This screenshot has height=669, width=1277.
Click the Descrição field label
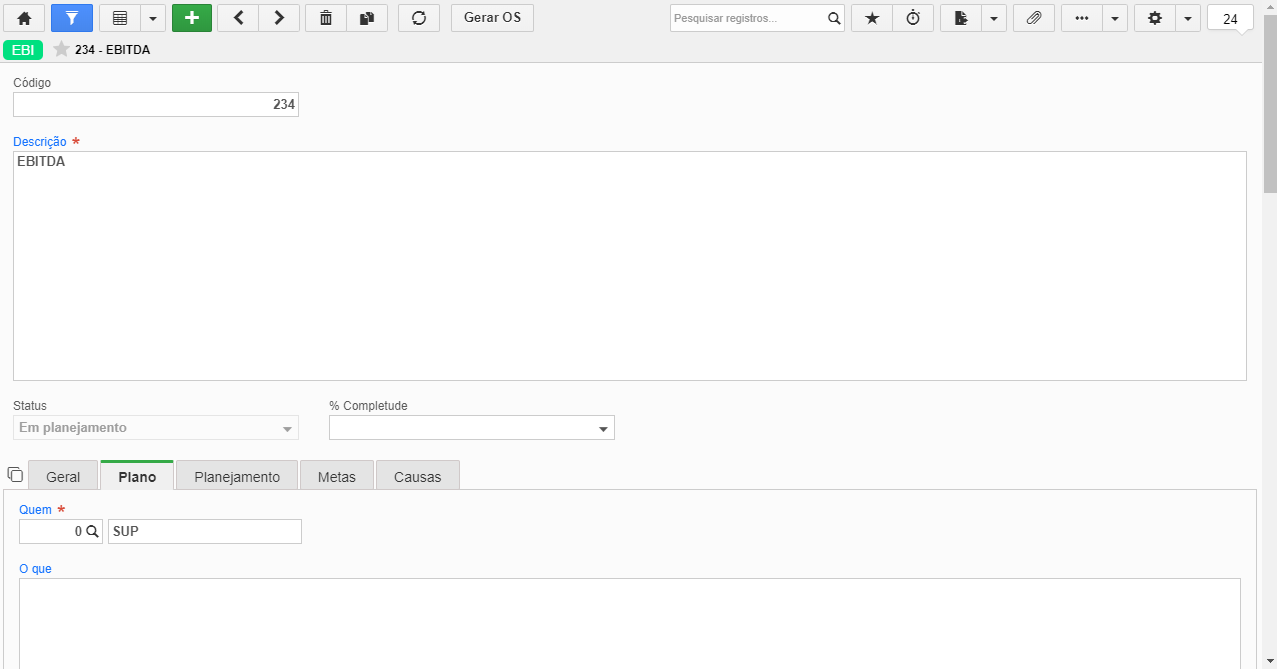(x=40, y=142)
